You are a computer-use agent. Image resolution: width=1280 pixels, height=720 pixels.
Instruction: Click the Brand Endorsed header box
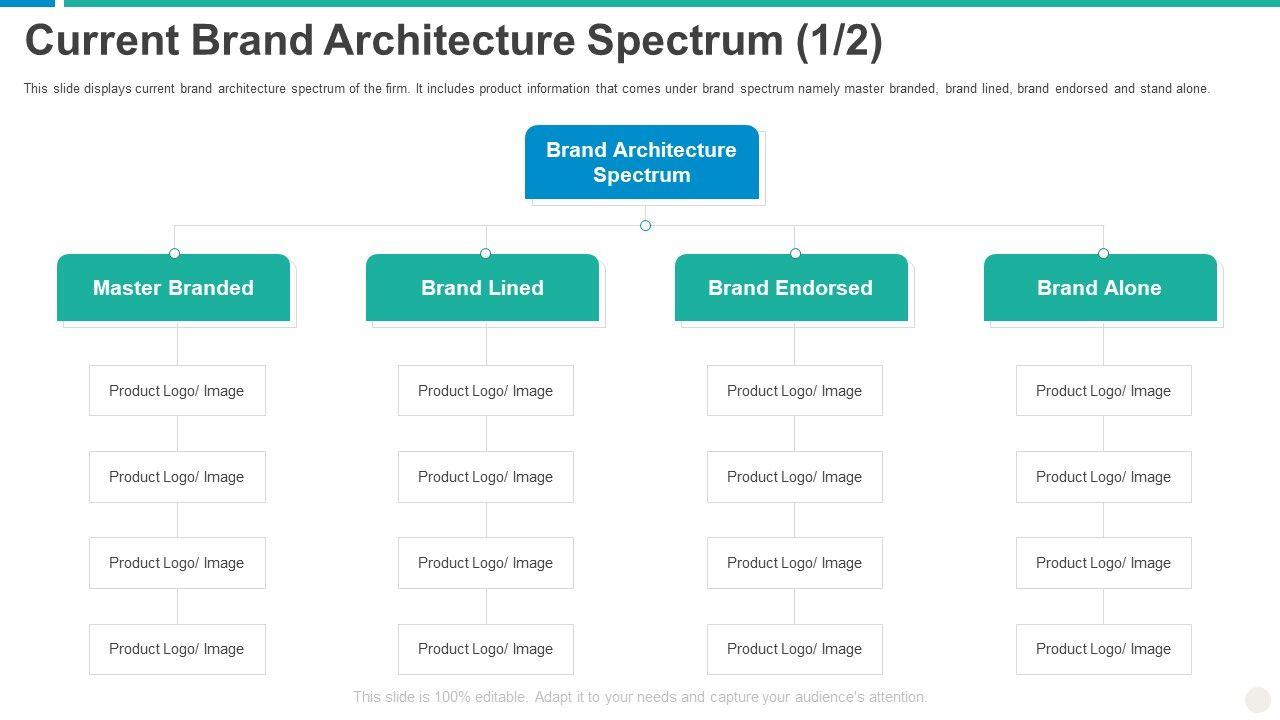(791, 288)
